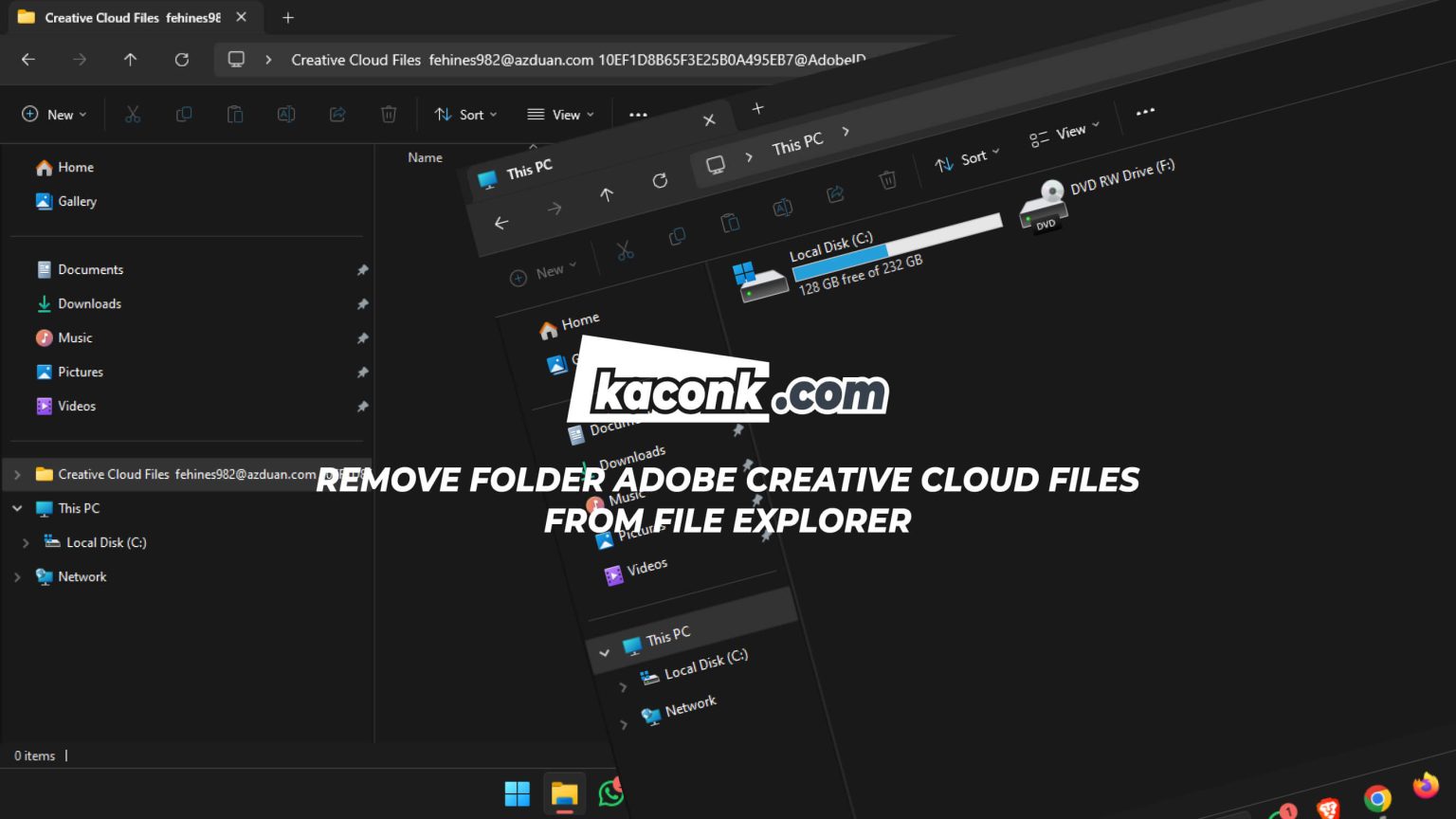Open a new File Explorer tab
Viewport: 1456px width, 819px height.
(x=288, y=18)
